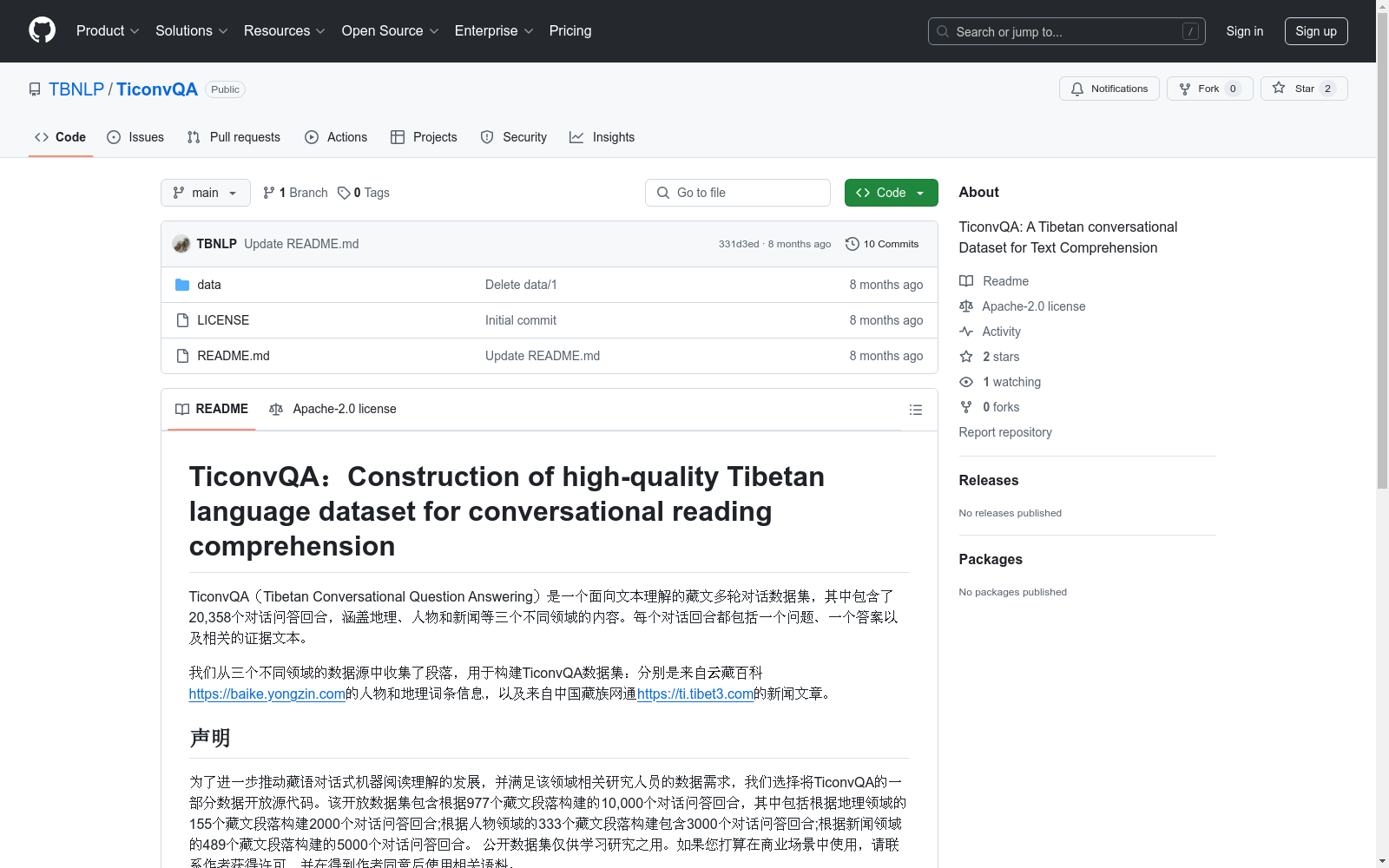The width and height of the screenshot is (1389, 868).
Task: Open the TBNLP owner profile link
Action: point(76,89)
